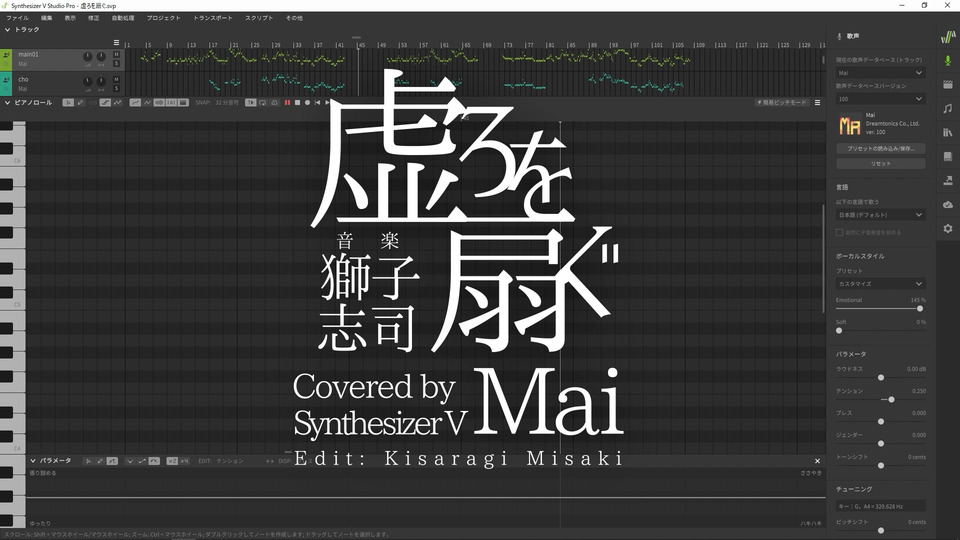Jump to start with rewind button
The width and height of the screenshot is (960, 540).
(x=317, y=103)
